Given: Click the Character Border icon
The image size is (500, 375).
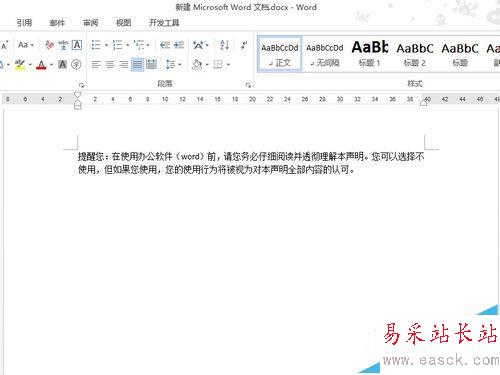Looking at the screenshot, I should click(77, 45).
